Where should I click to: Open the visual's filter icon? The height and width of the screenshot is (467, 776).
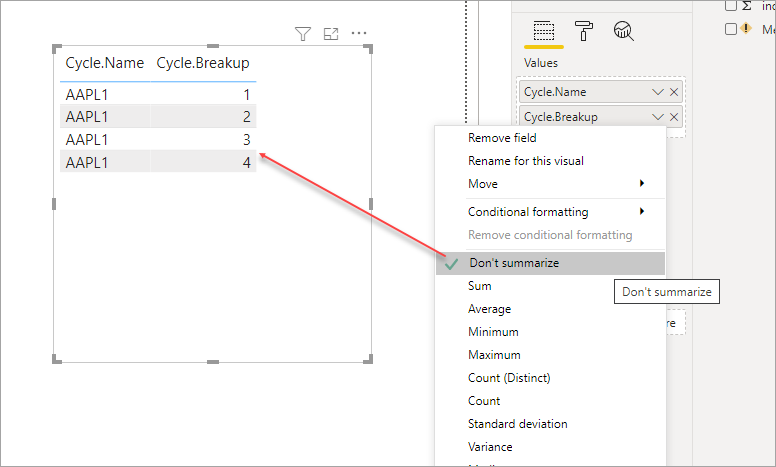[303, 34]
